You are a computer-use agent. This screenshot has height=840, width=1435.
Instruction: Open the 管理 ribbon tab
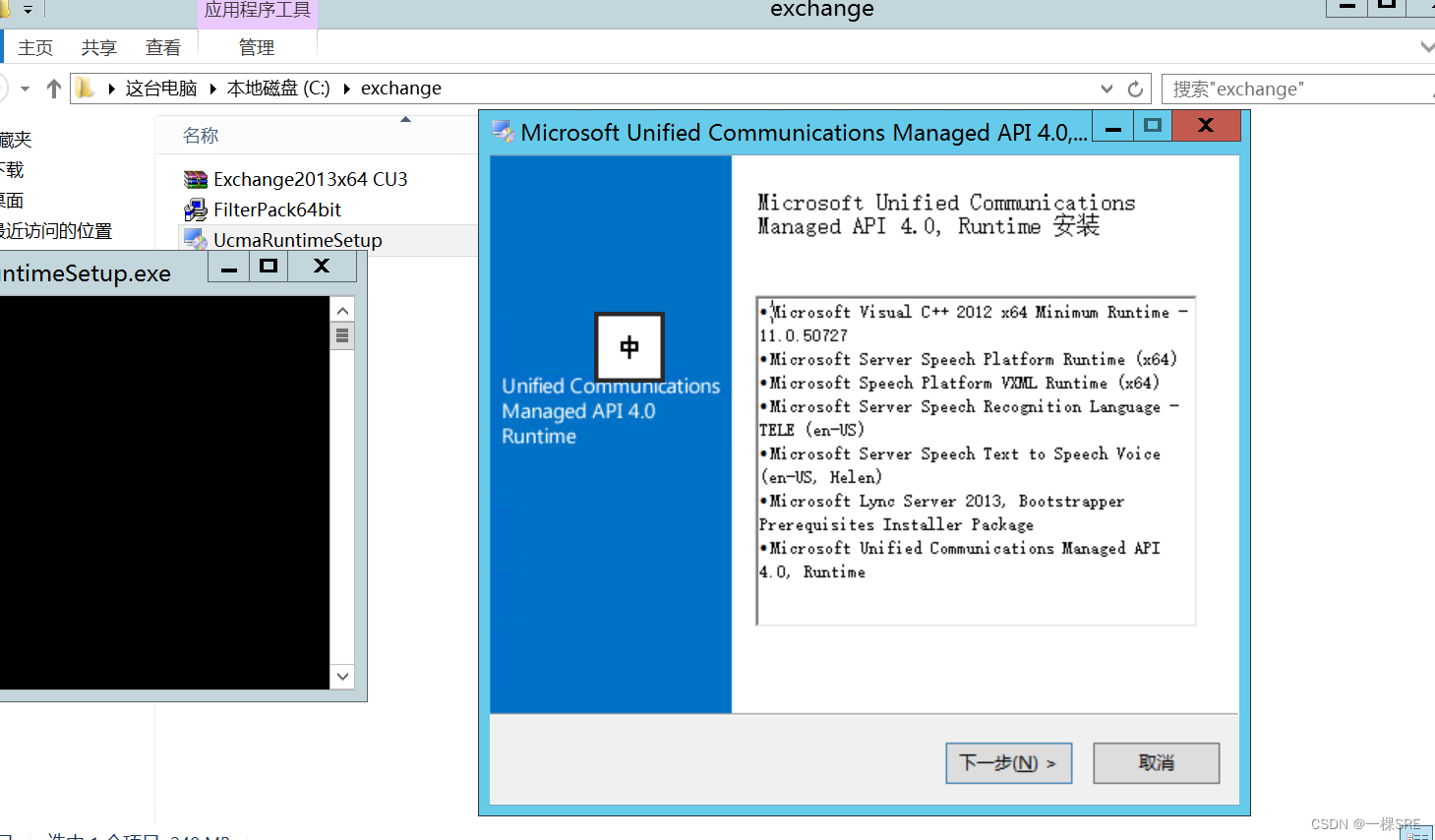click(257, 47)
